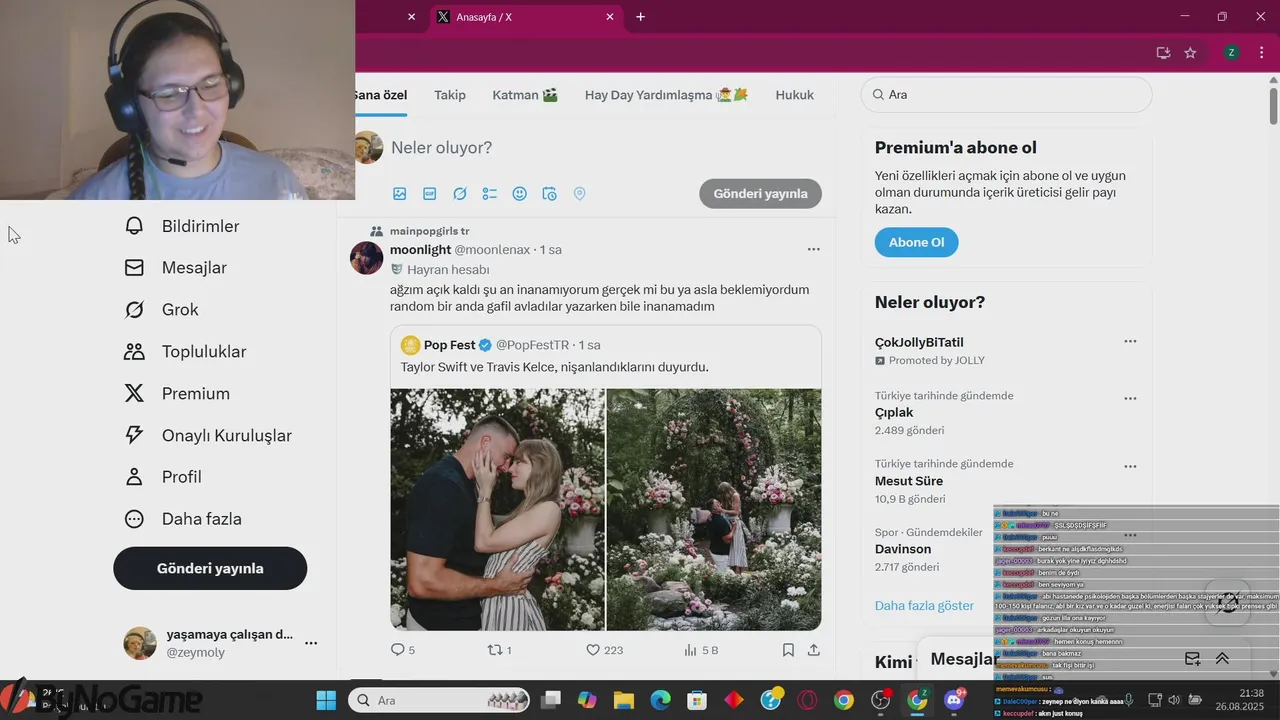
Task: Open account switcher menu next to @zeymoly
Action: pyautogui.click(x=311, y=643)
